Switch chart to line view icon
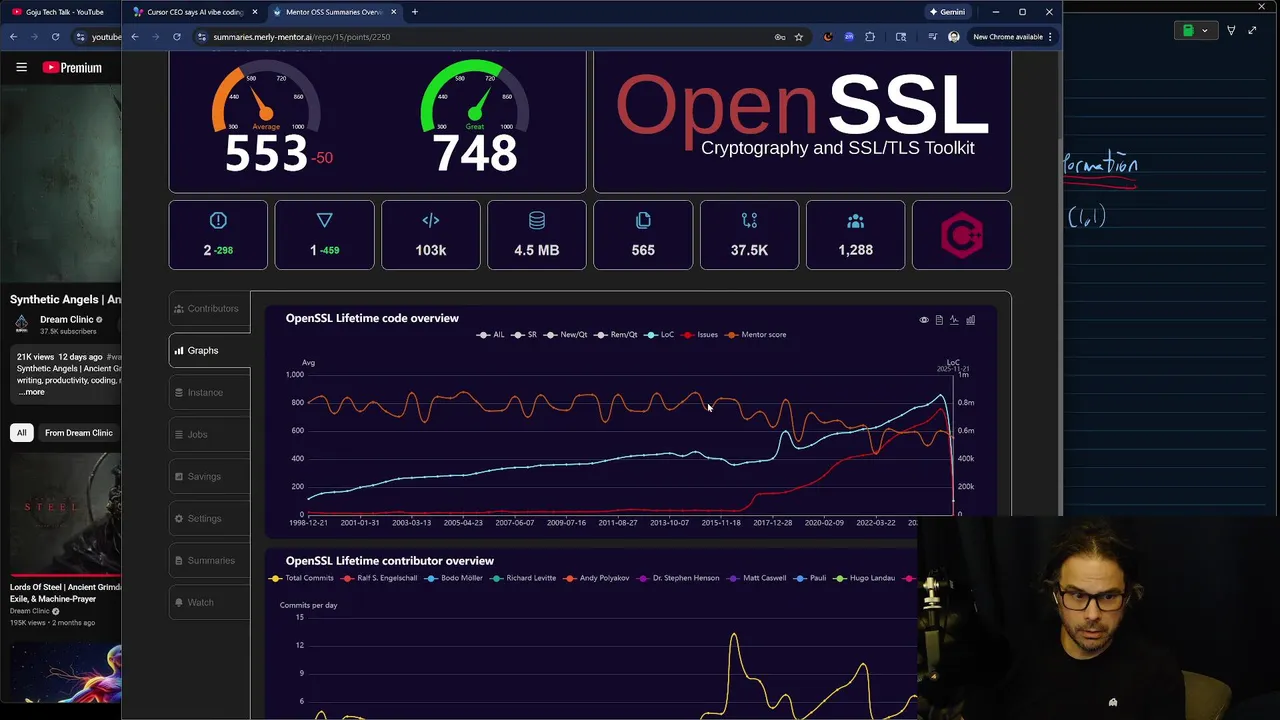 954,320
